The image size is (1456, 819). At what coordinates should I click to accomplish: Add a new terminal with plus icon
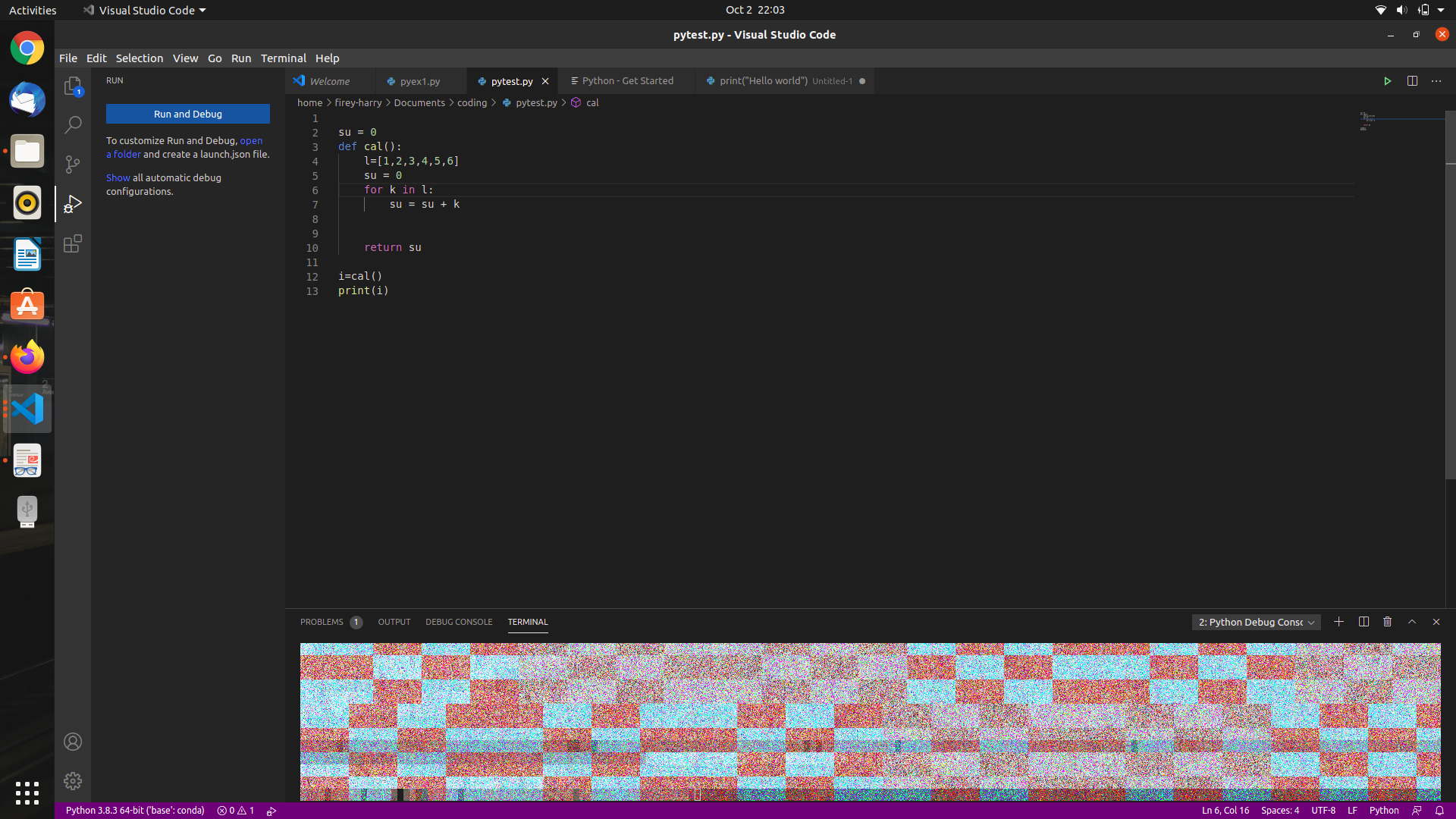[1338, 622]
